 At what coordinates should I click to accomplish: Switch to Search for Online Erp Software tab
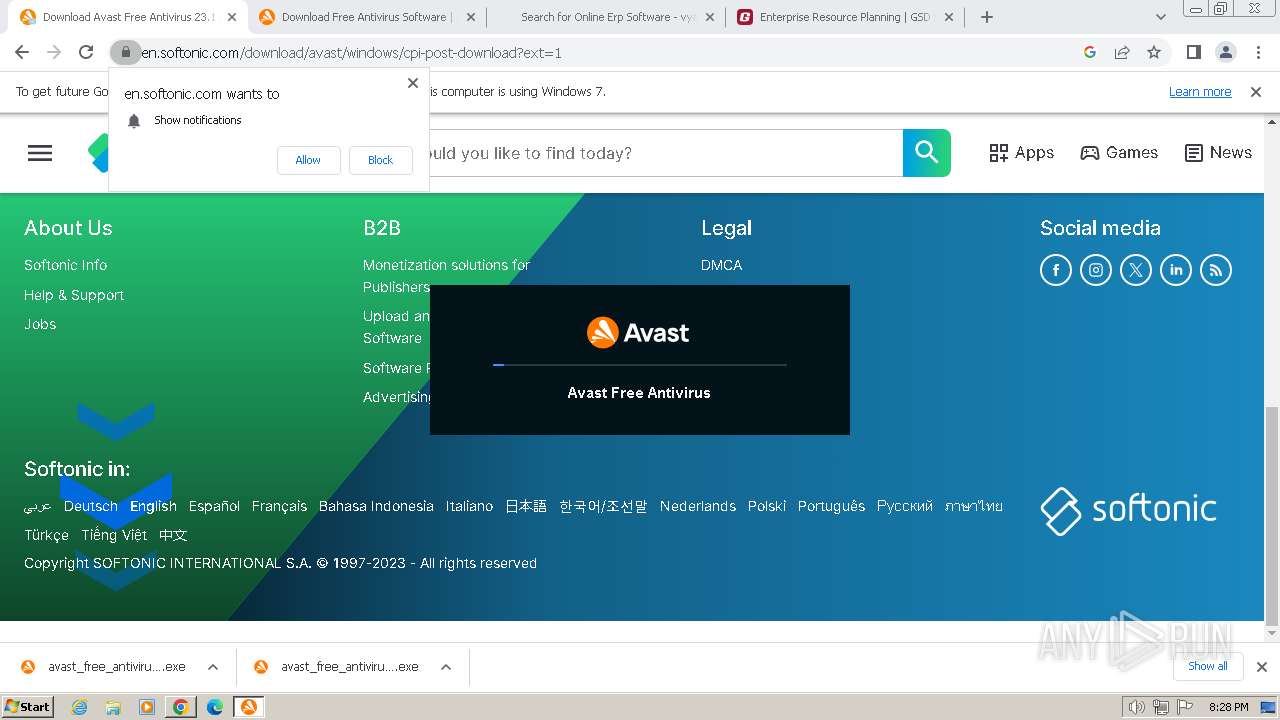click(x=606, y=17)
